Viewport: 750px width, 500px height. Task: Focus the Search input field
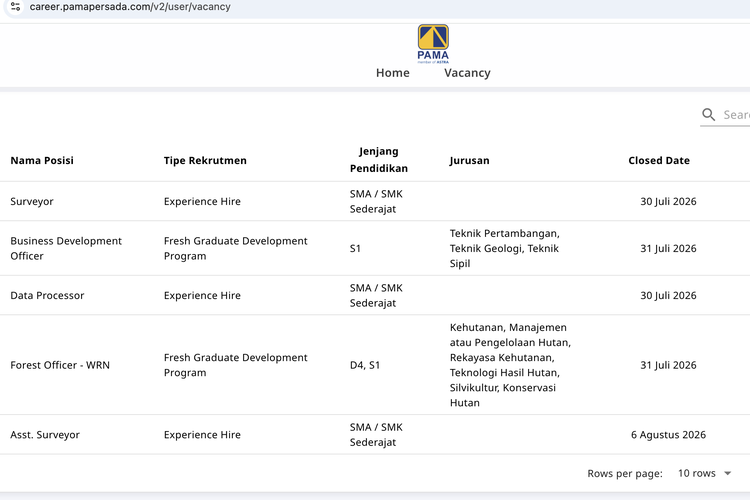point(736,115)
